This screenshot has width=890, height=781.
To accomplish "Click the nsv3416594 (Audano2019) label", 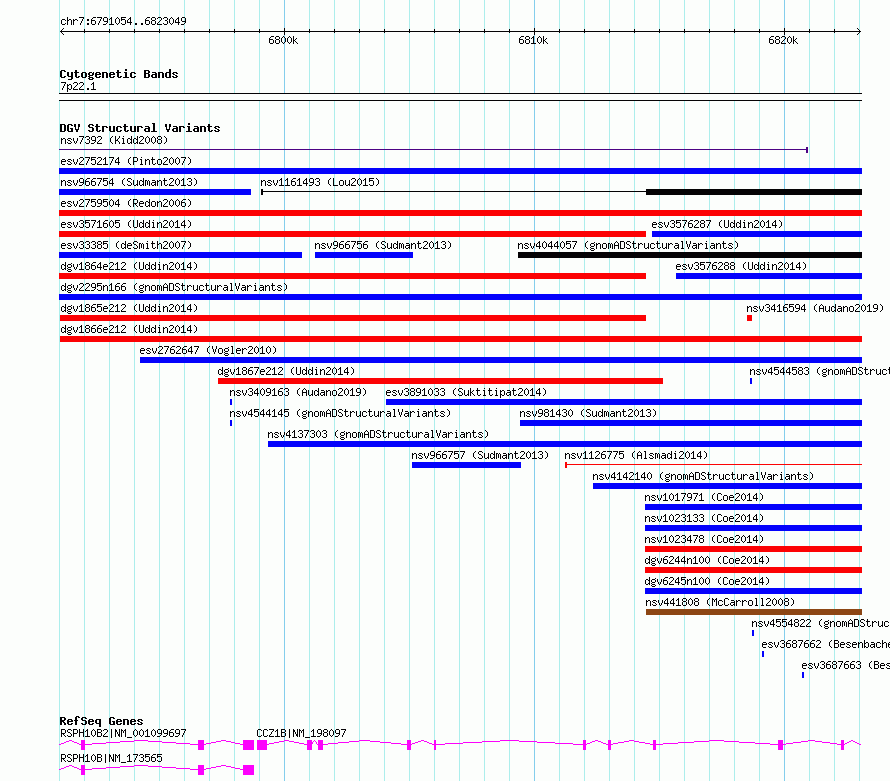I will pos(815,308).
